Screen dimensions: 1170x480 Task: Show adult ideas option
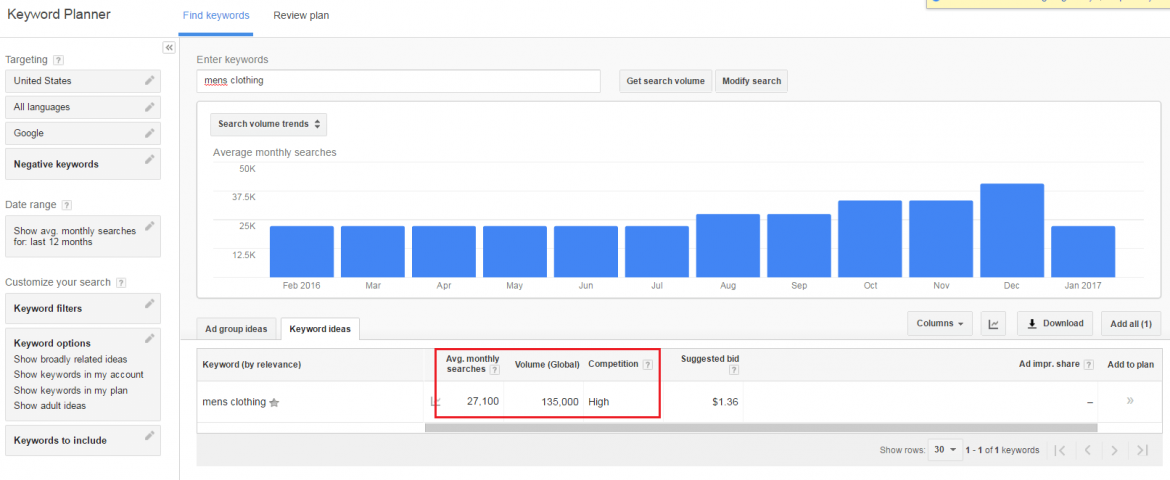pyautogui.click(x=50, y=406)
